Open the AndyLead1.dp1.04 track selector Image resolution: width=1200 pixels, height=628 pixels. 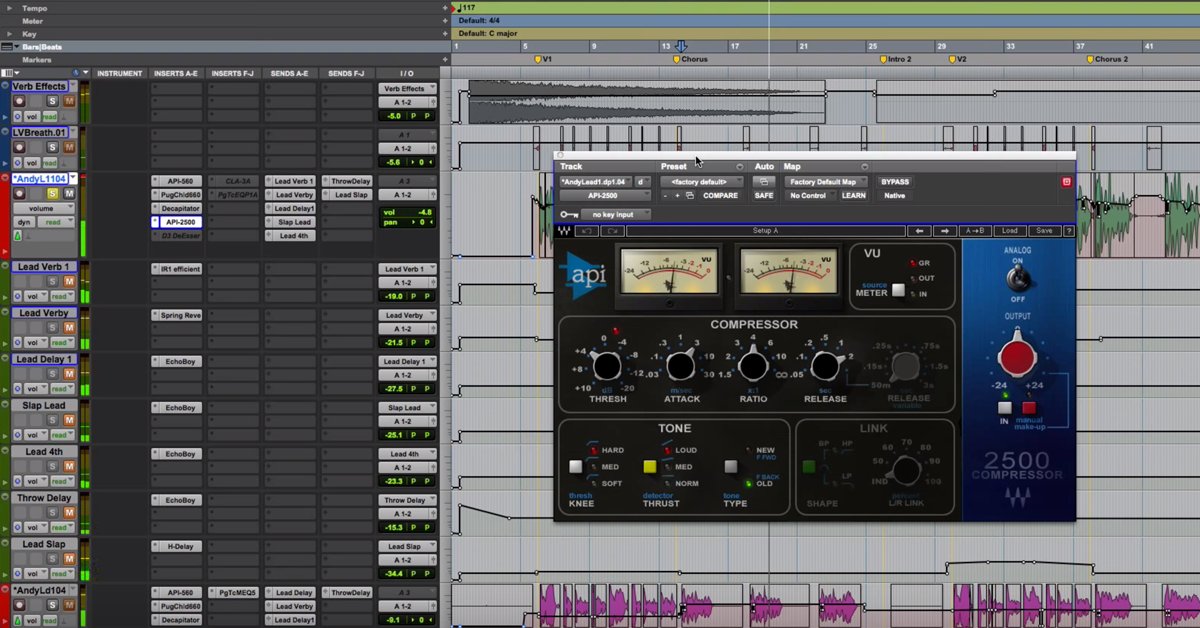point(597,182)
